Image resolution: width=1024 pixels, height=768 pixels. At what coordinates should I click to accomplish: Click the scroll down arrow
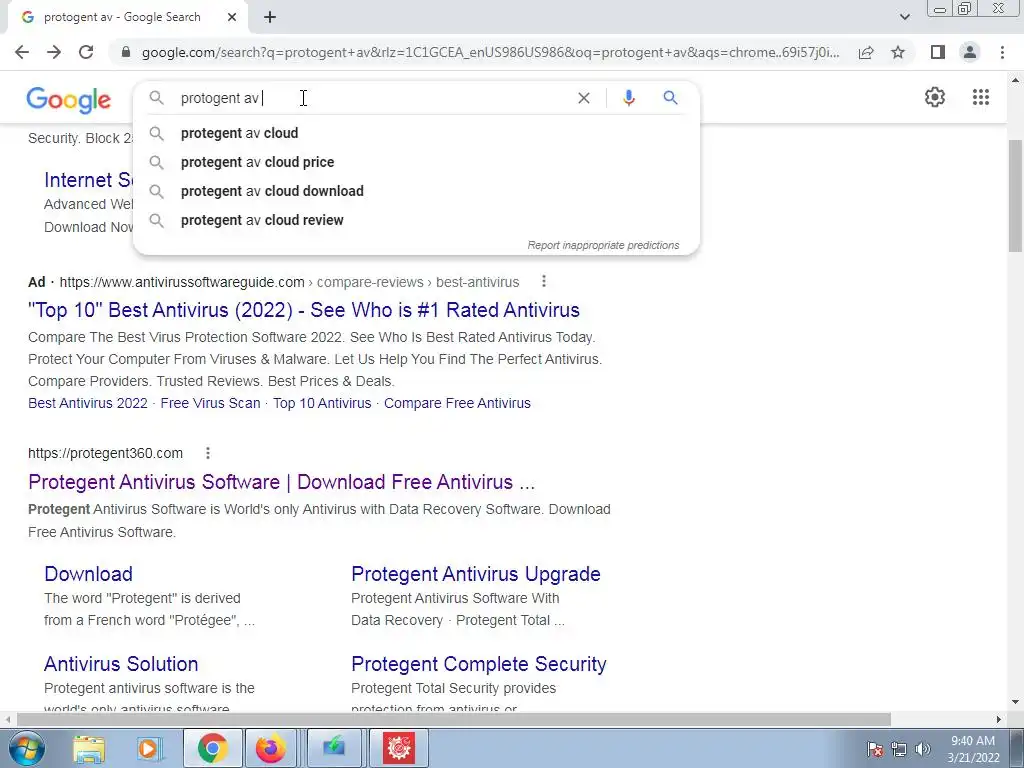pos(1015,703)
